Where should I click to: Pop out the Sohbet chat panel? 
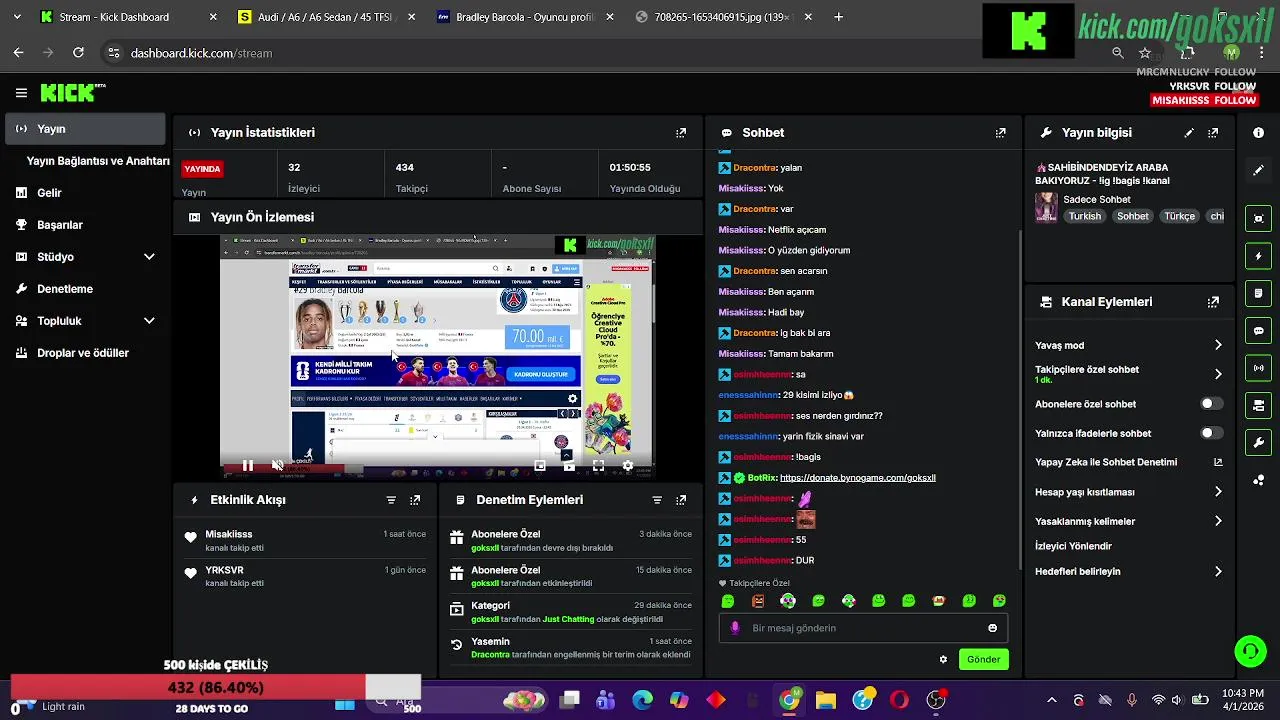1001,132
